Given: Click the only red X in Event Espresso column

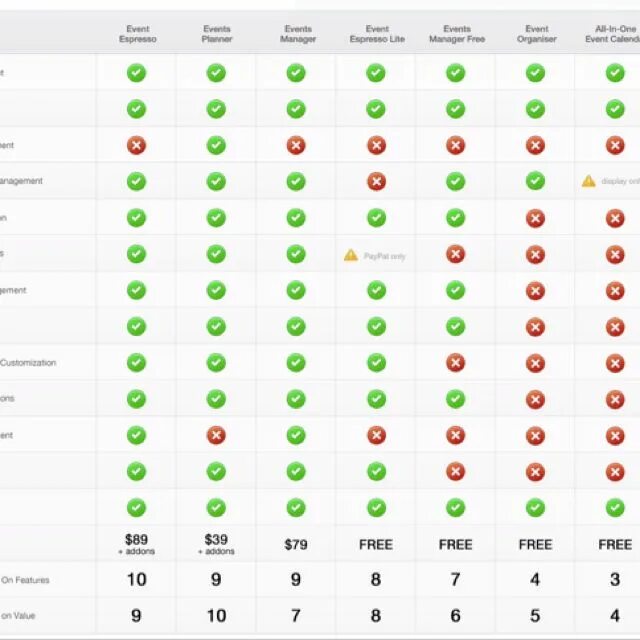Looking at the screenshot, I should tap(136, 146).
